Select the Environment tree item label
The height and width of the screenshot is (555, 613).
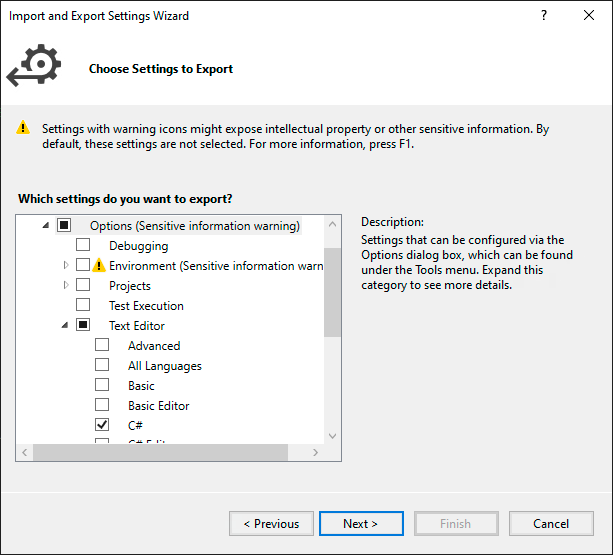[216, 266]
